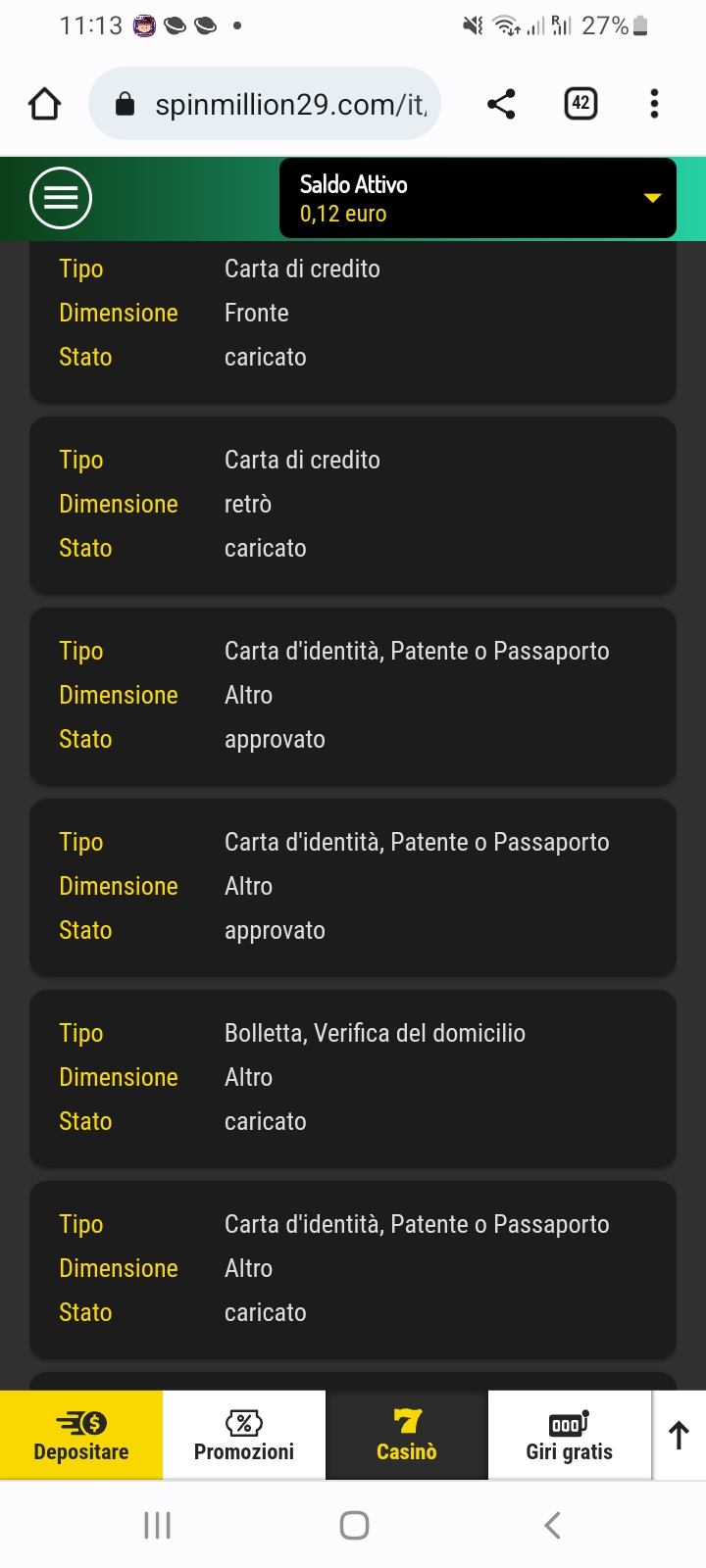Screen dimensions: 706x1568
Task: Tap the browser home icon
Action: (44, 104)
